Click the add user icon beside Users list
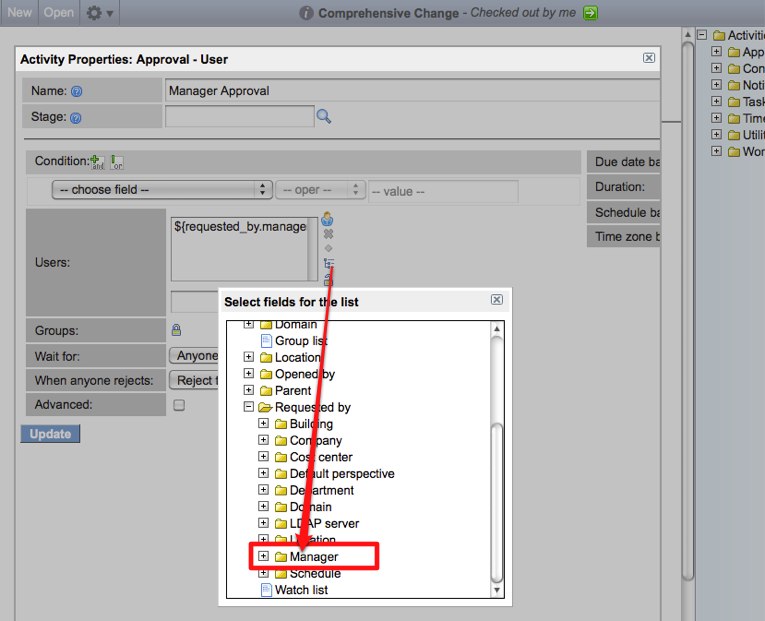Viewport: 765px width, 621px height. click(327, 218)
